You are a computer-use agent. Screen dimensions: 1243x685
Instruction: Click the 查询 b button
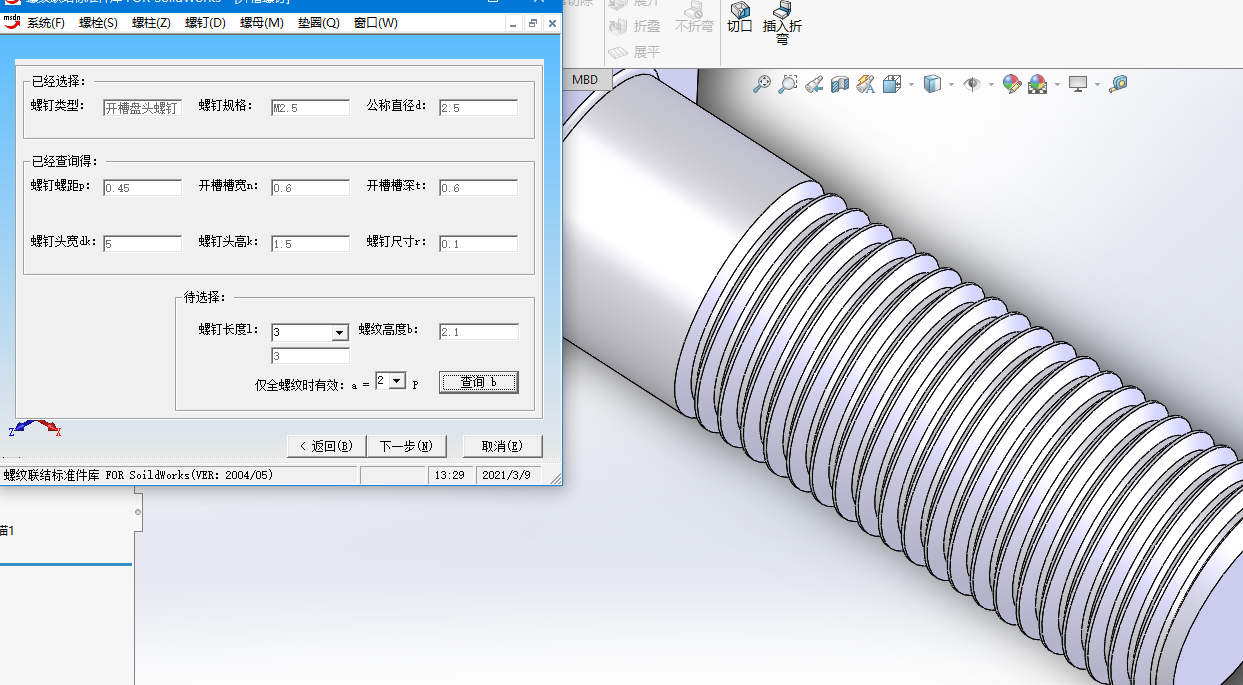479,382
